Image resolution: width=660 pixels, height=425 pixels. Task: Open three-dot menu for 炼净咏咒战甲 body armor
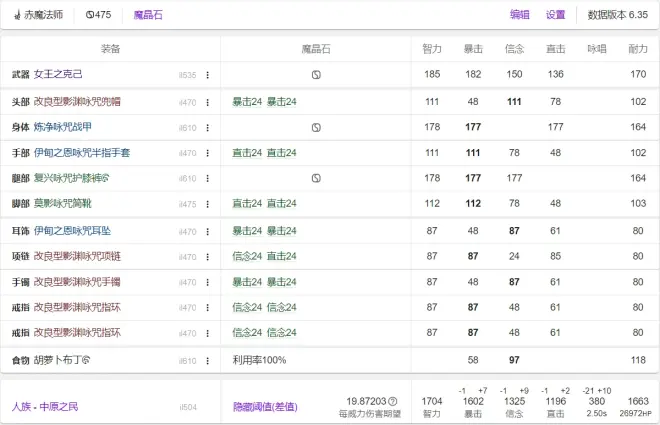pos(207,128)
